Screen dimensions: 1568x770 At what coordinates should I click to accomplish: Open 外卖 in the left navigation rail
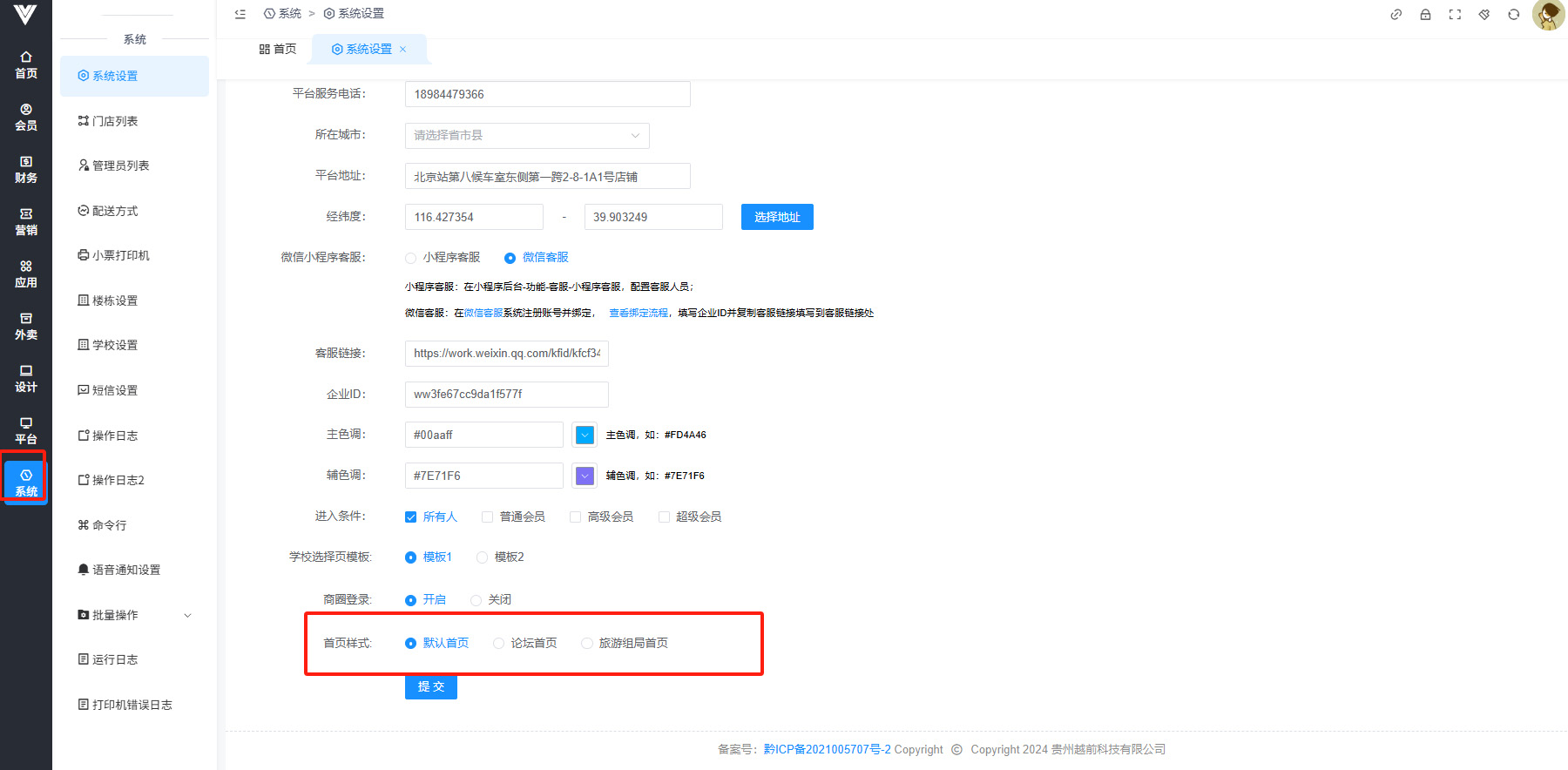tap(26, 326)
